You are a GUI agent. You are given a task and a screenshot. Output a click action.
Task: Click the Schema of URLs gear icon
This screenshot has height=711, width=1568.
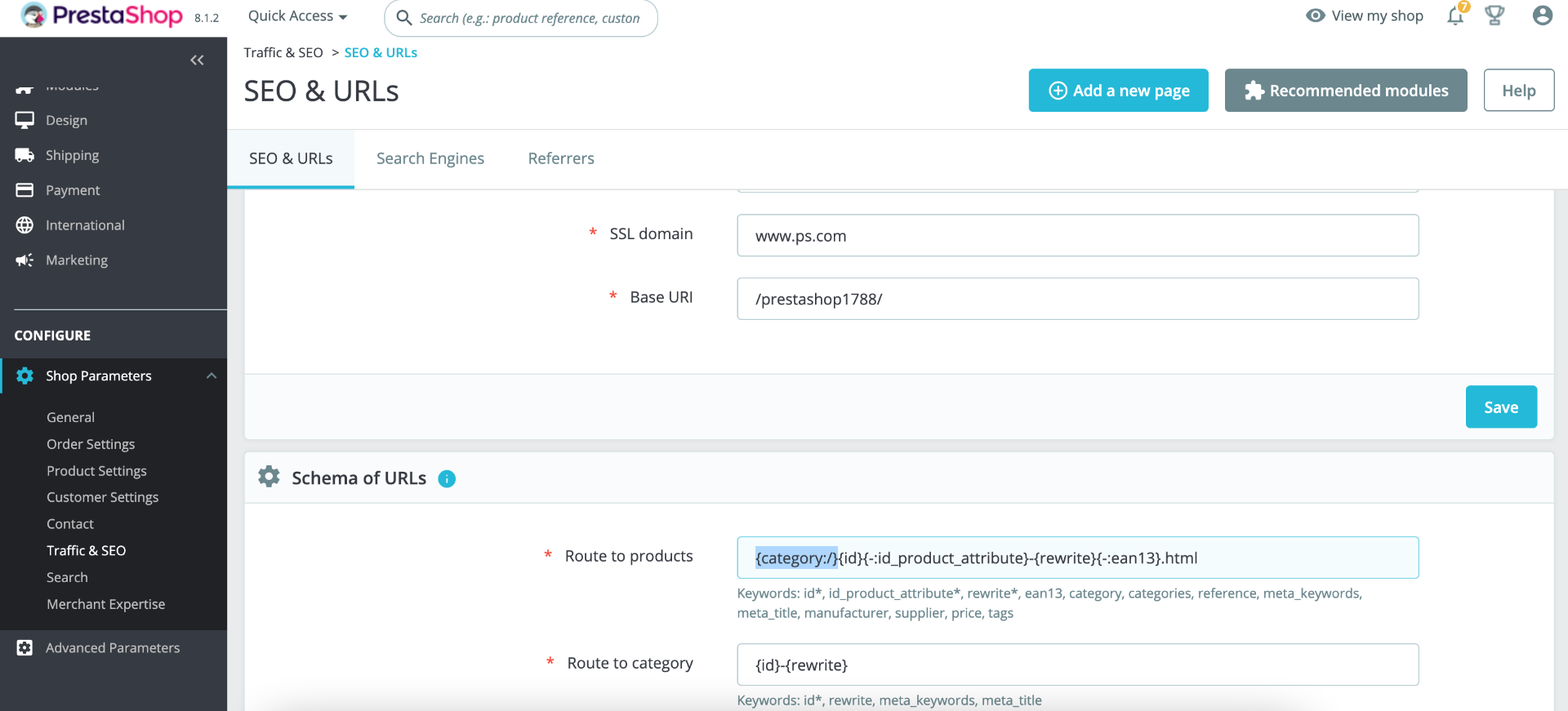[x=269, y=477]
